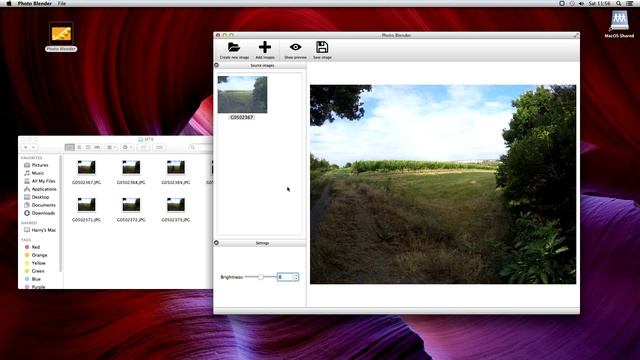Click the clock showing Sat 11:56
The image size is (640, 360).
point(599,3)
